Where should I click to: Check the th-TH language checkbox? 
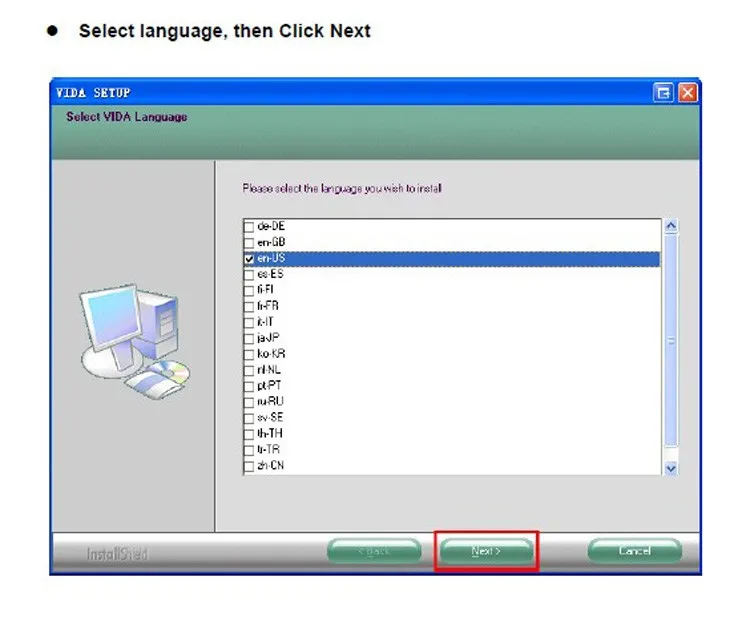point(249,434)
